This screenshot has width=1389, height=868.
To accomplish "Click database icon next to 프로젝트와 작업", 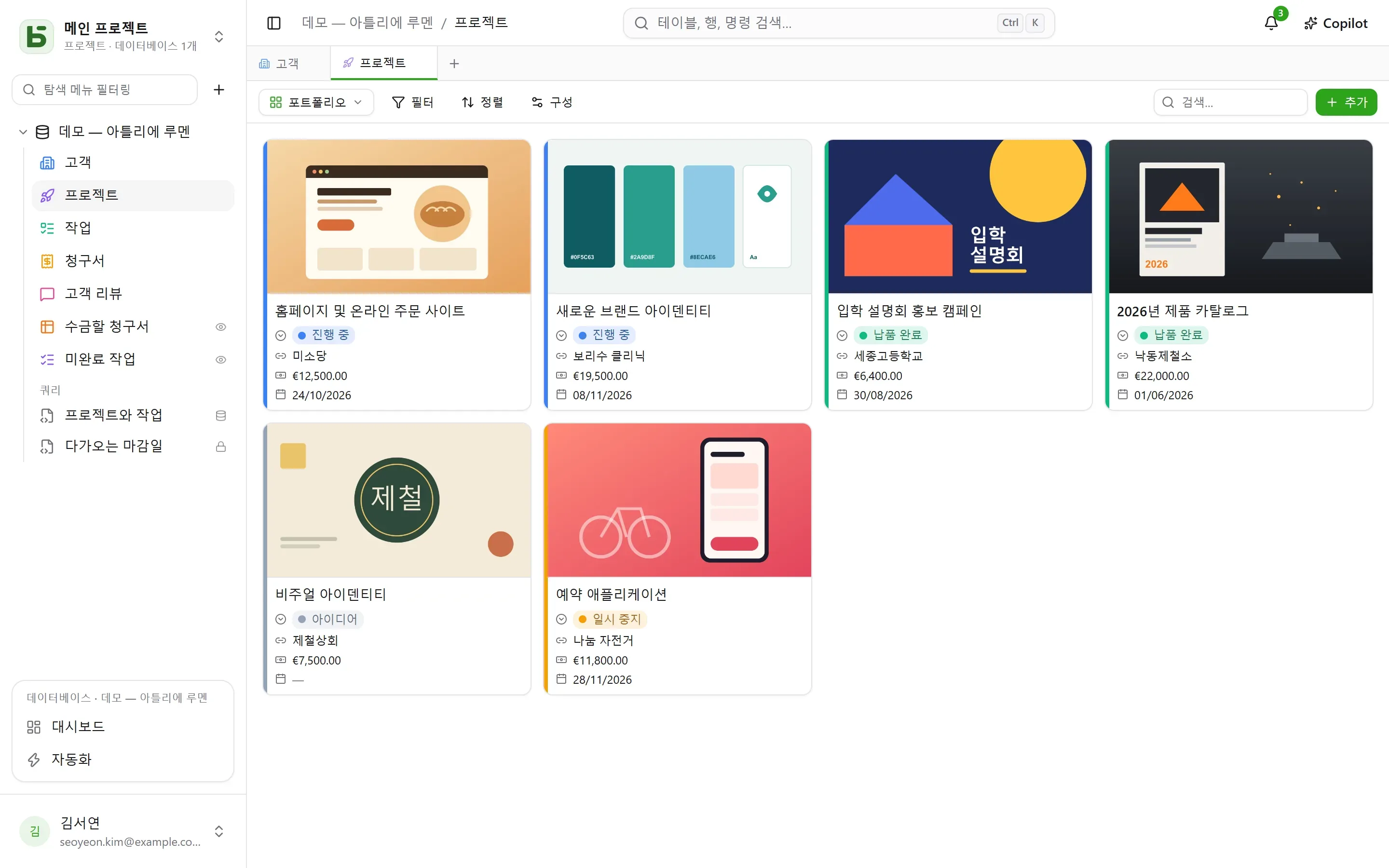I will pyautogui.click(x=220, y=416).
